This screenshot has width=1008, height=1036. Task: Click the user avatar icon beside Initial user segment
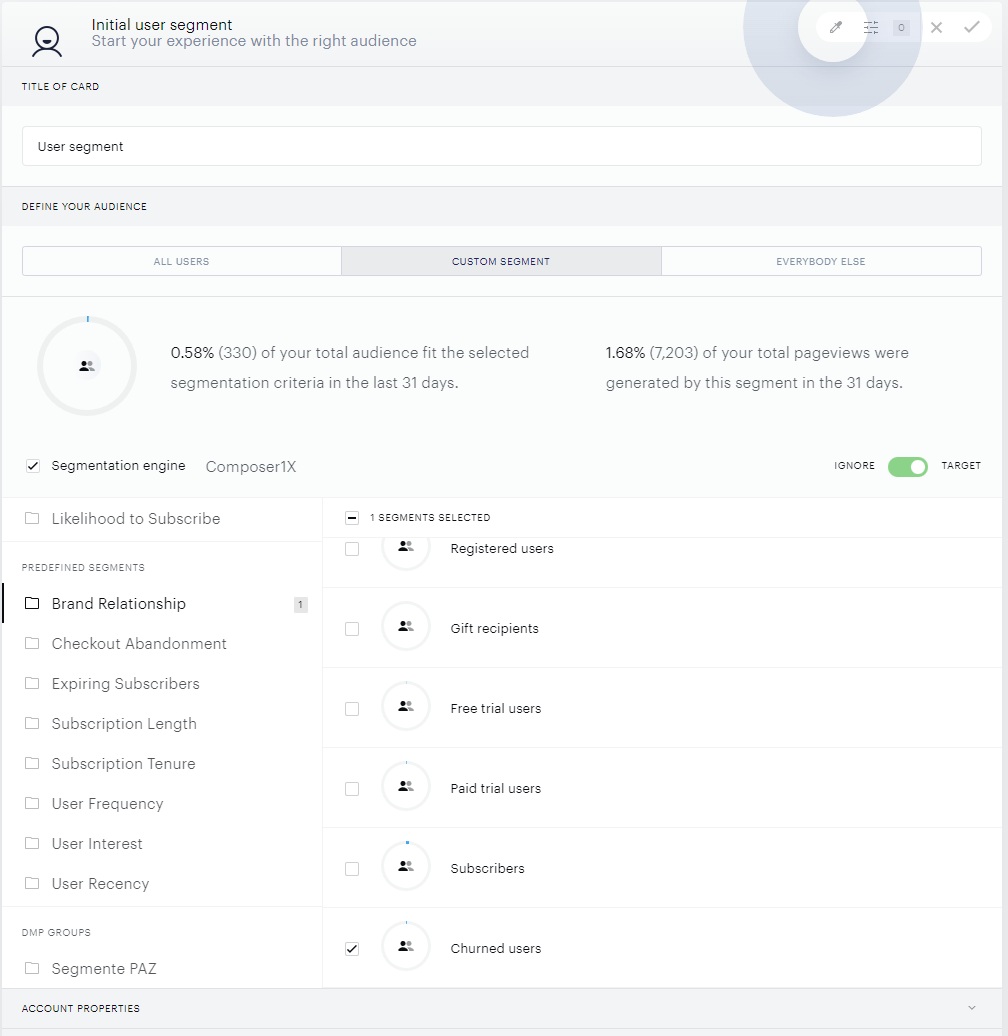pyautogui.click(x=47, y=41)
